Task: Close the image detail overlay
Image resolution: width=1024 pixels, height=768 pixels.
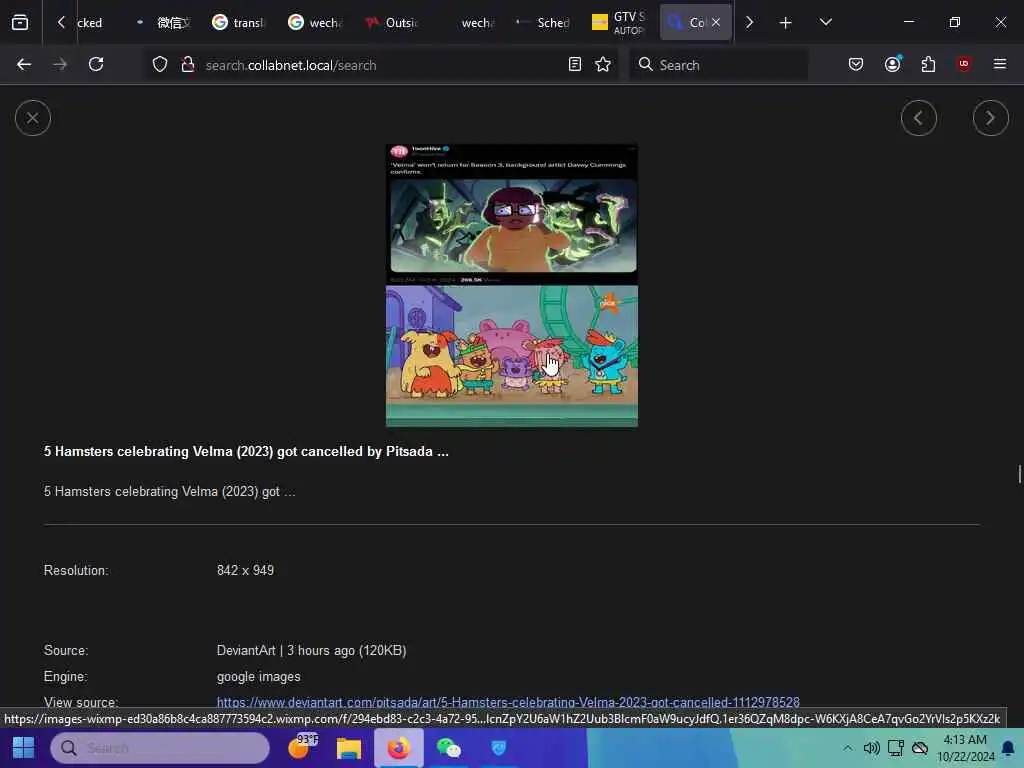Action: pyautogui.click(x=33, y=118)
